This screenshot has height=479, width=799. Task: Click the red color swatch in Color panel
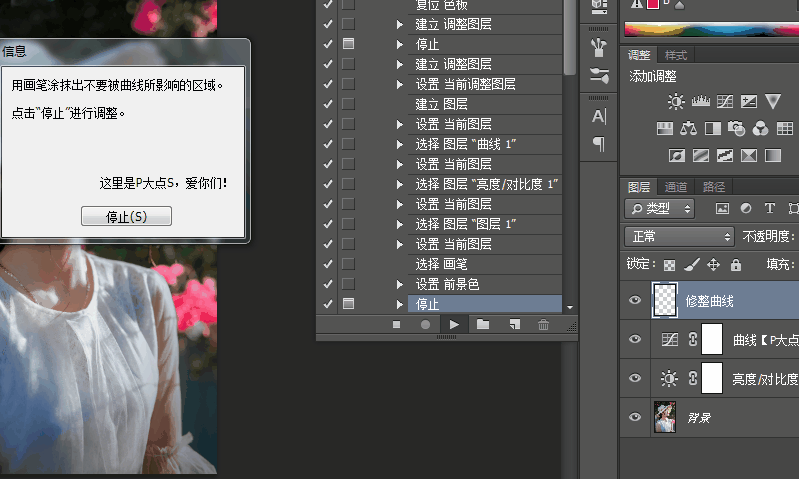tap(653, 4)
